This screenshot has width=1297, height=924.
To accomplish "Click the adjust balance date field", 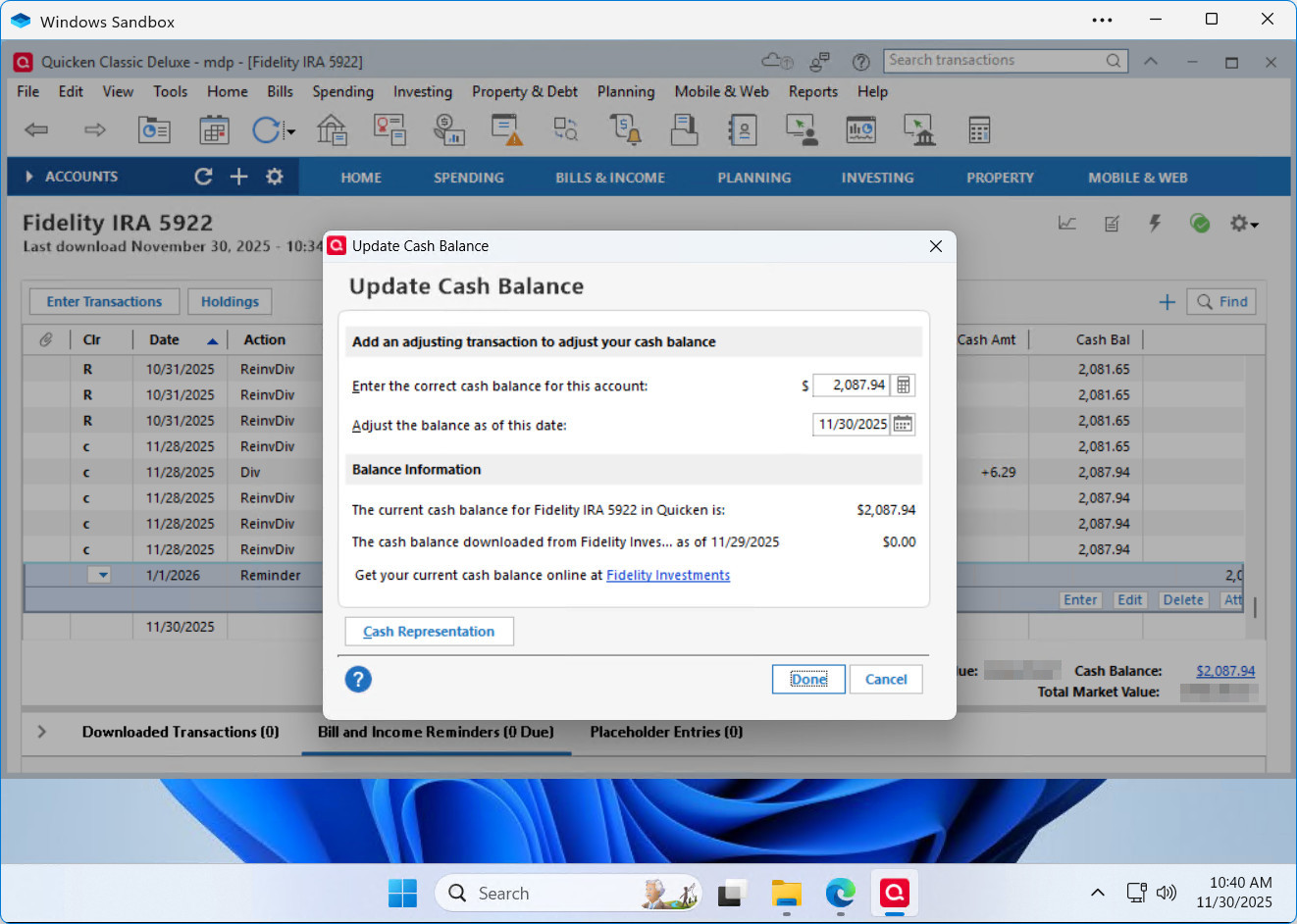I will (x=852, y=425).
